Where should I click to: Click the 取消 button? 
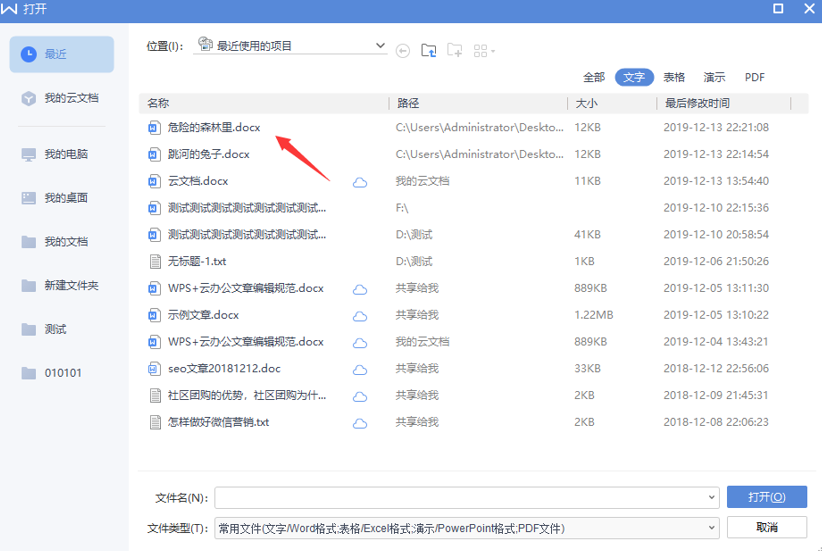tap(766, 527)
